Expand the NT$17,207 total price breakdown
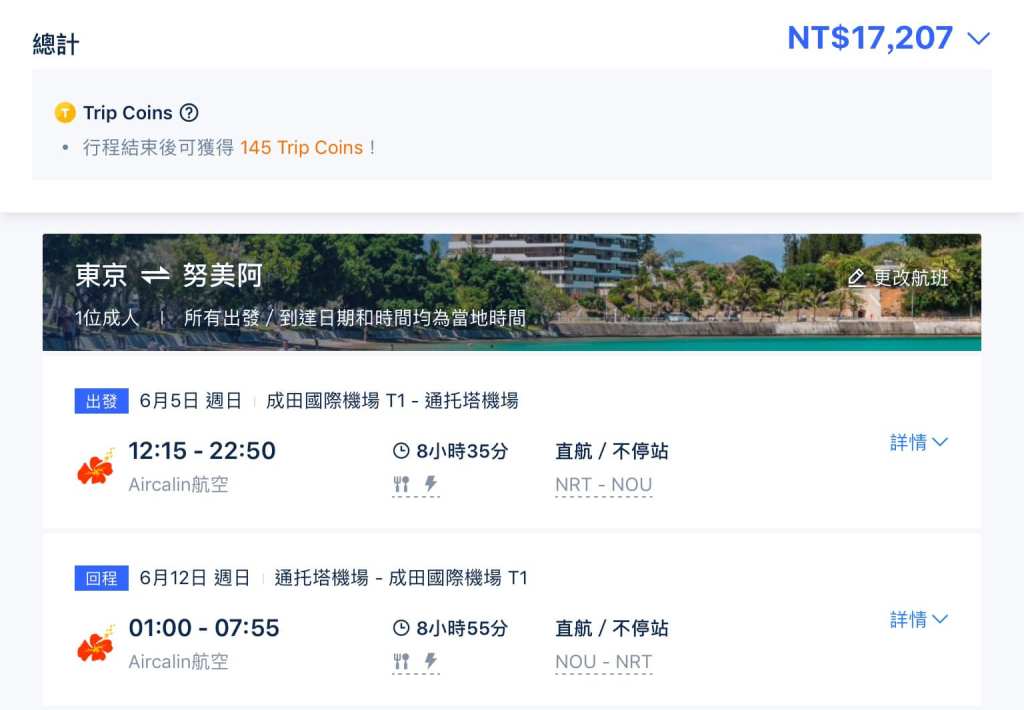 pyautogui.click(x=978, y=39)
